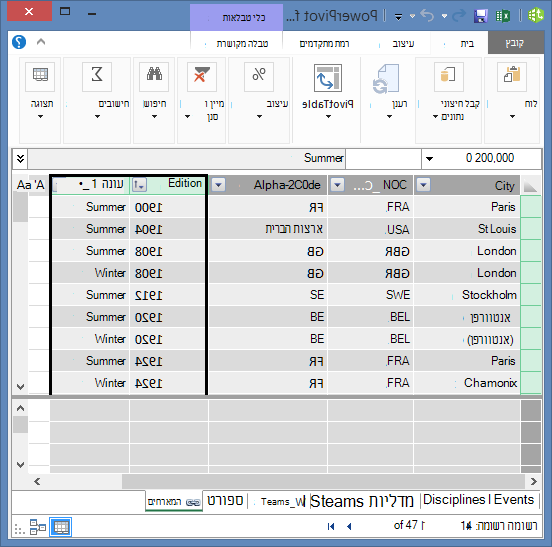Switch to Data View in status bar
The width and height of the screenshot is (552, 547).
[x=61, y=527]
